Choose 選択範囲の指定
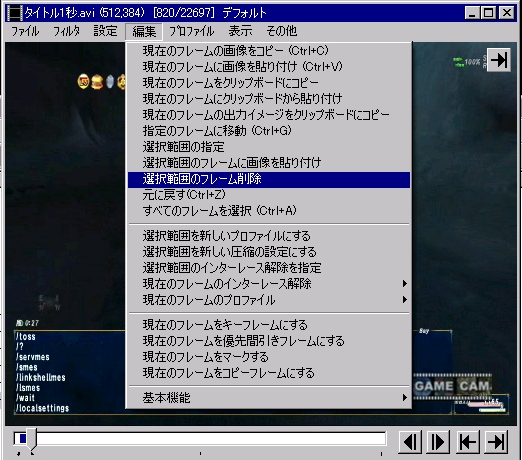Screen dimensions: 522x460 269,147
